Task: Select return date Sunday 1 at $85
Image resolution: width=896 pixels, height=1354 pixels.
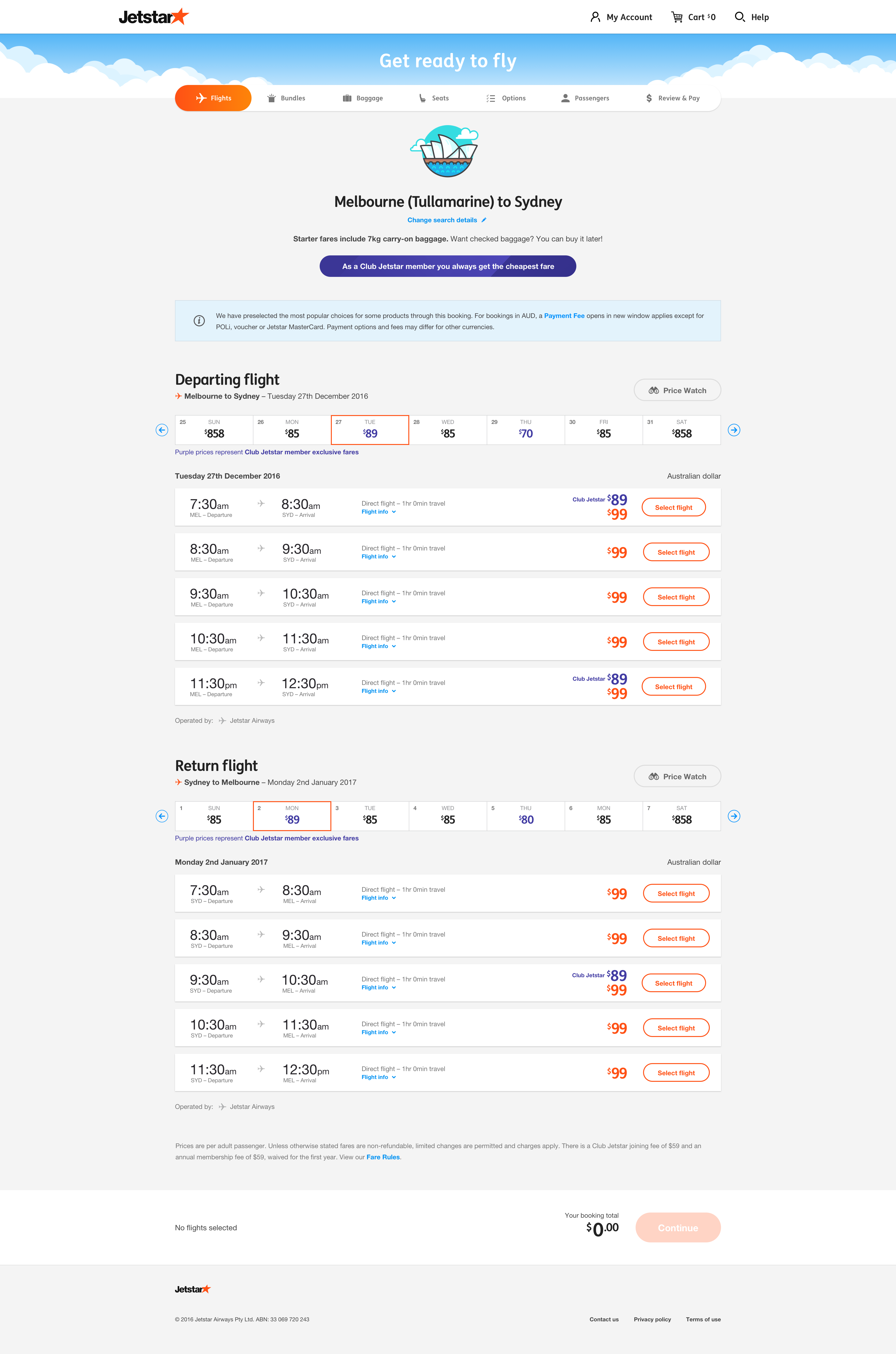Action: [x=214, y=816]
